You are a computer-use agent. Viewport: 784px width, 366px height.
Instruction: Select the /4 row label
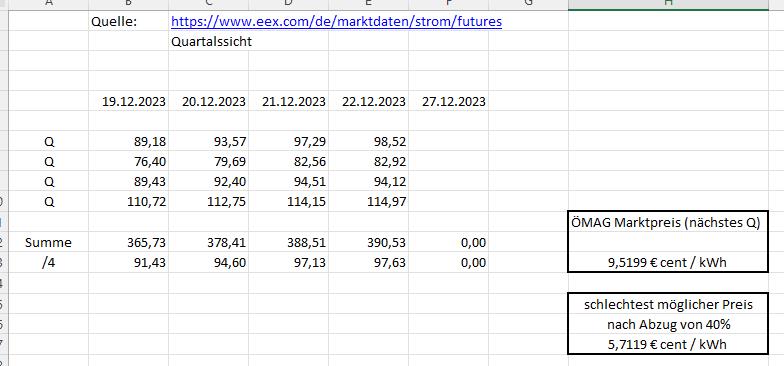[x=49, y=262]
